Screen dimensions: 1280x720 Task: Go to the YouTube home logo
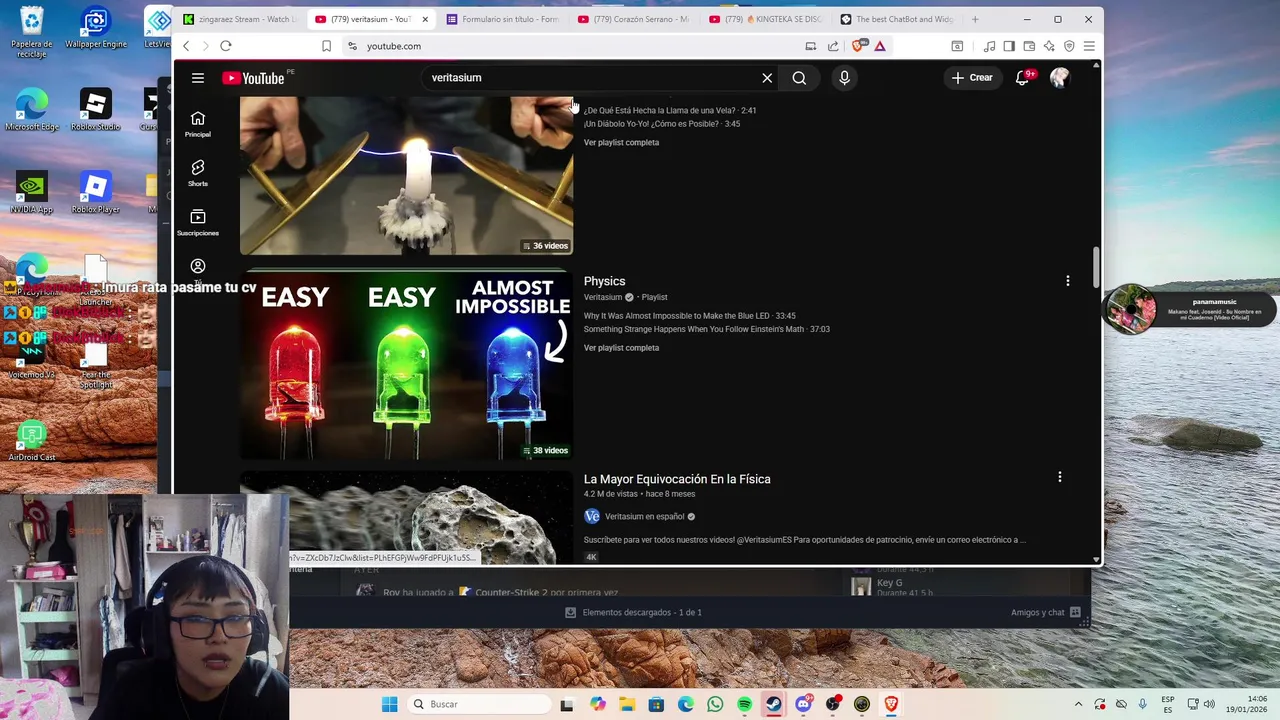(253, 78)
